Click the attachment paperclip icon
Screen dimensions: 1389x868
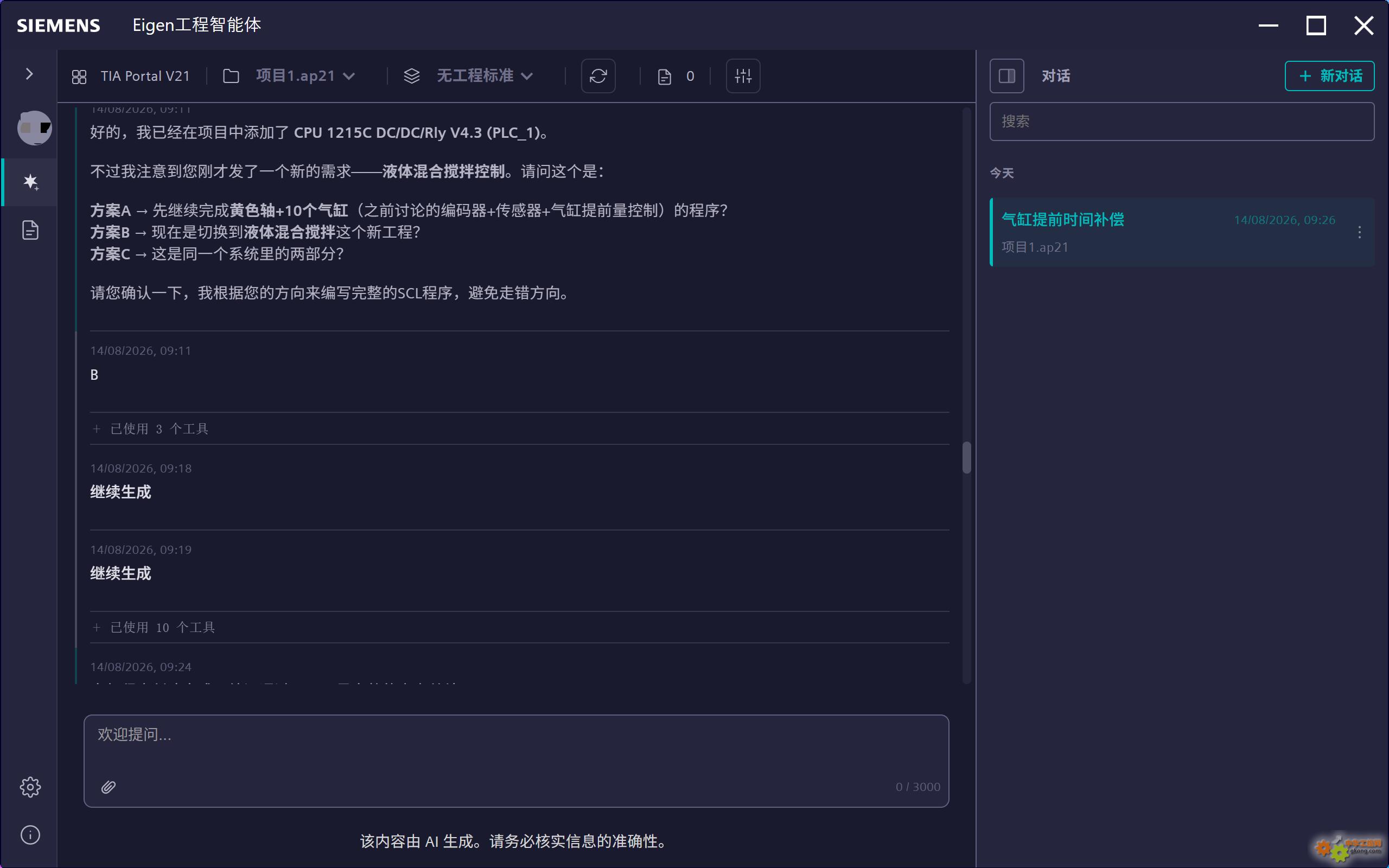[109, 787]
